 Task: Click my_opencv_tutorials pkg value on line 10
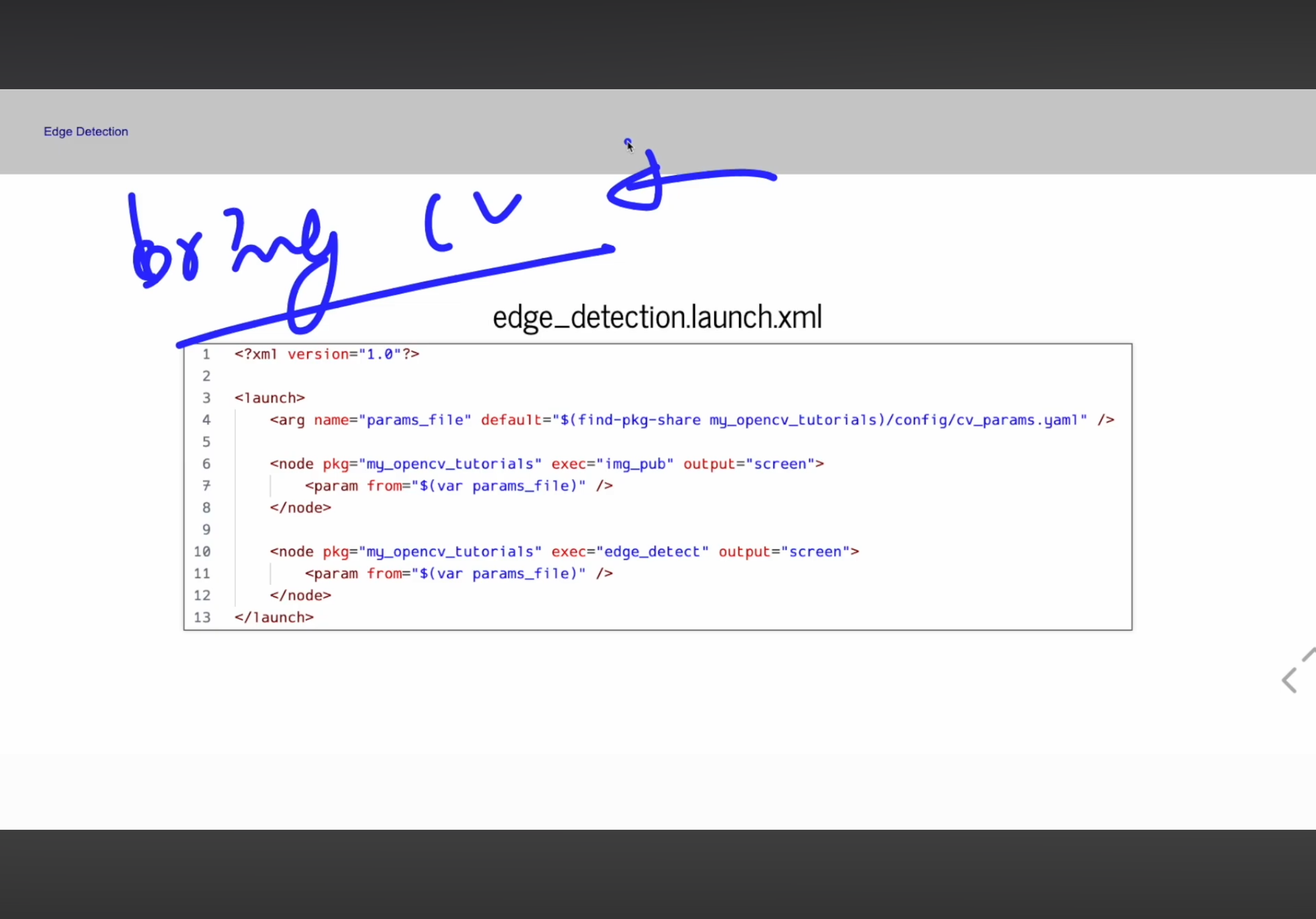(x=449, y=552)
